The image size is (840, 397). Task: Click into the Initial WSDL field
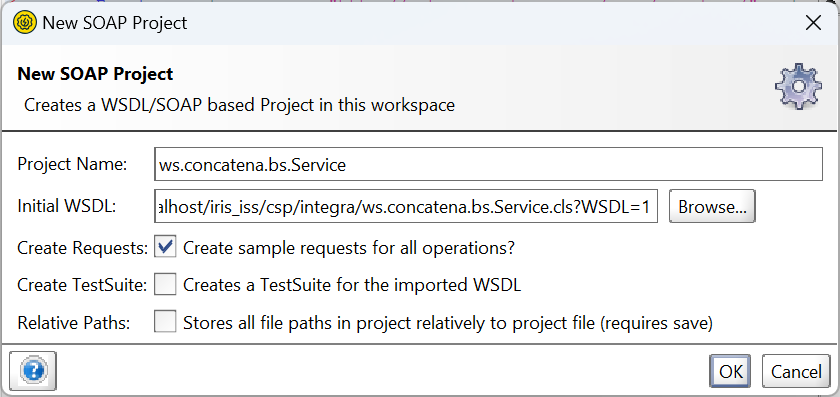[x=406, y=206]
